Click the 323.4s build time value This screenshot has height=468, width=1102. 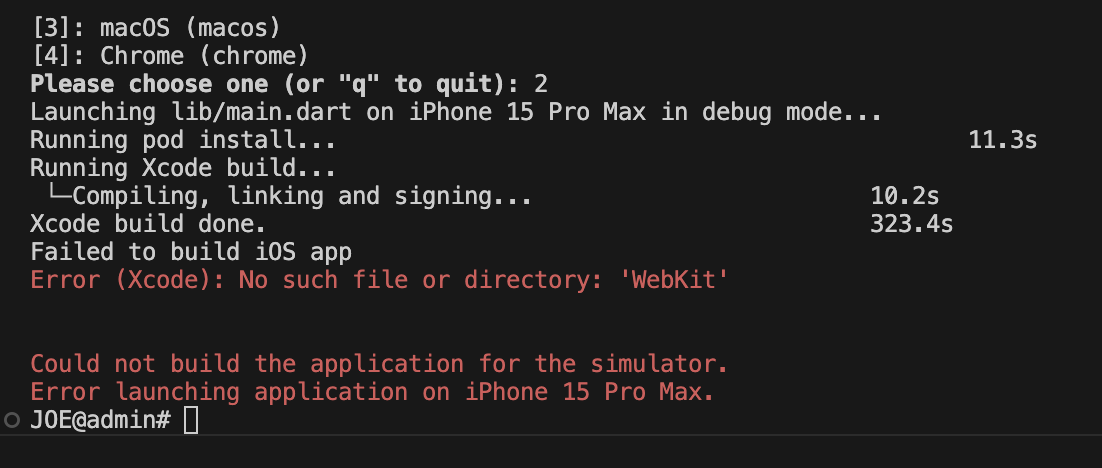(911, 223)
